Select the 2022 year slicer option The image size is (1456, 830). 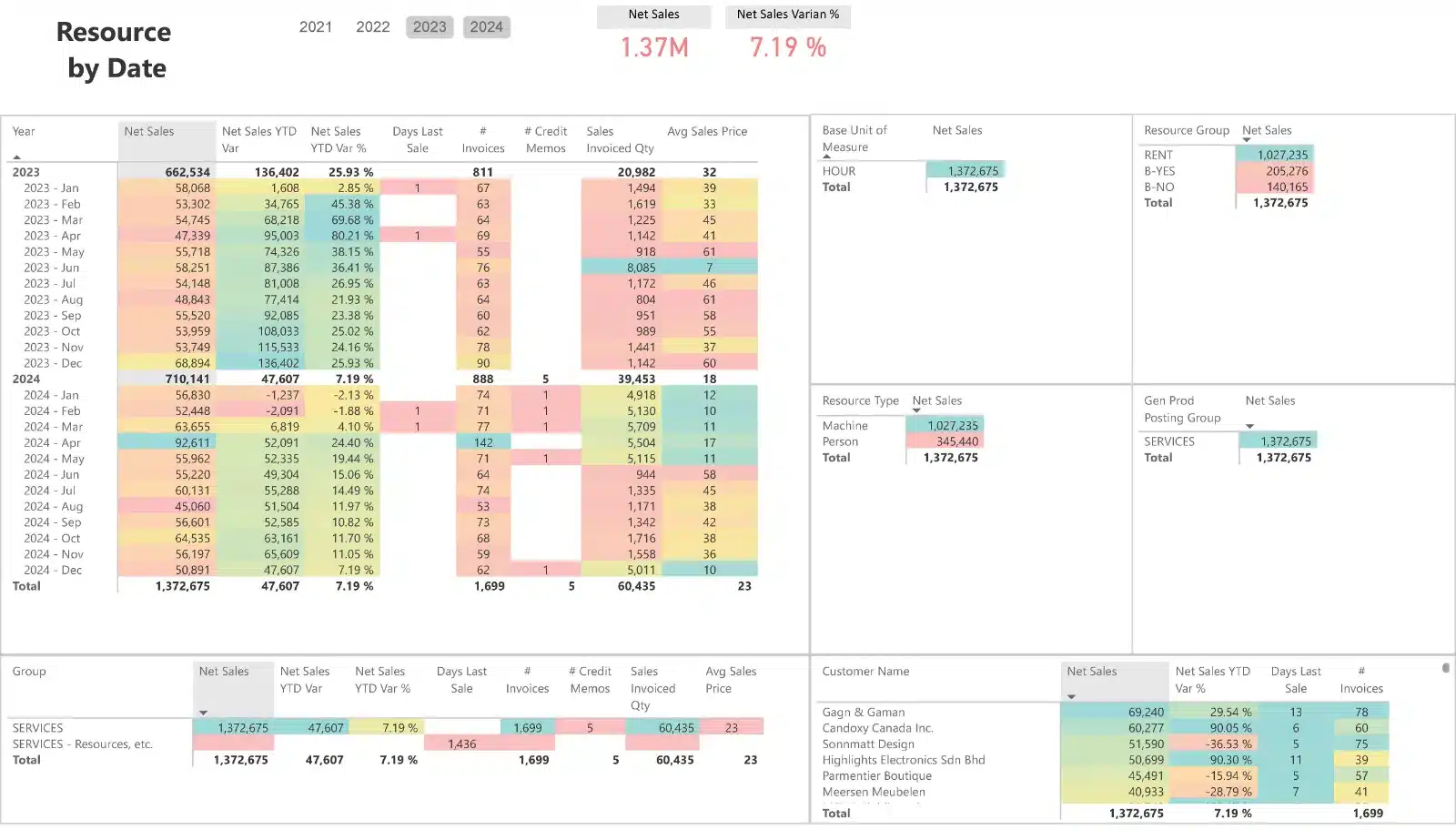tap(373, 27)
